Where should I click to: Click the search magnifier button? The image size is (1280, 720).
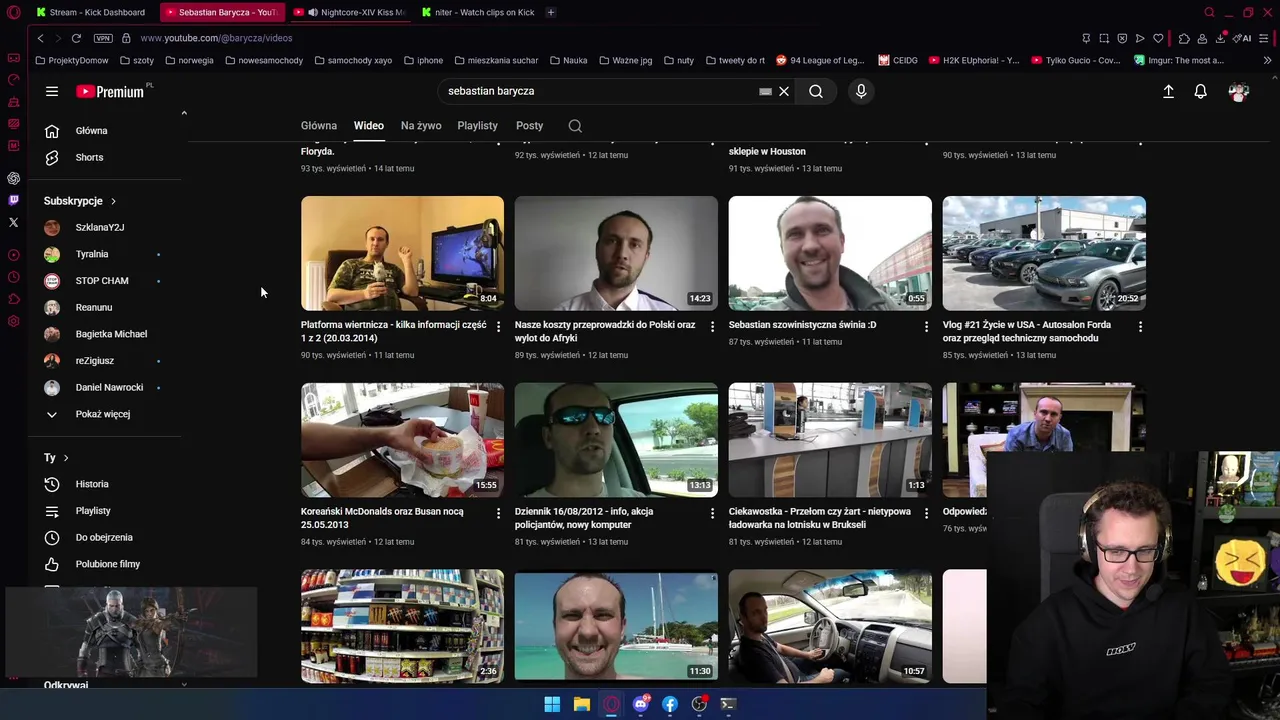click(x=816, y=91)
